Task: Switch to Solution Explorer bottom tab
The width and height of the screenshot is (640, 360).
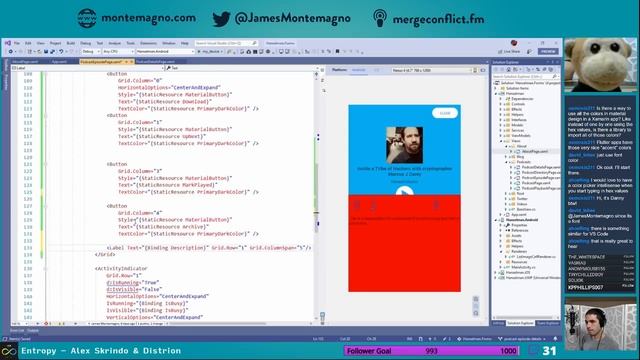Action: (x=520, y=323)
